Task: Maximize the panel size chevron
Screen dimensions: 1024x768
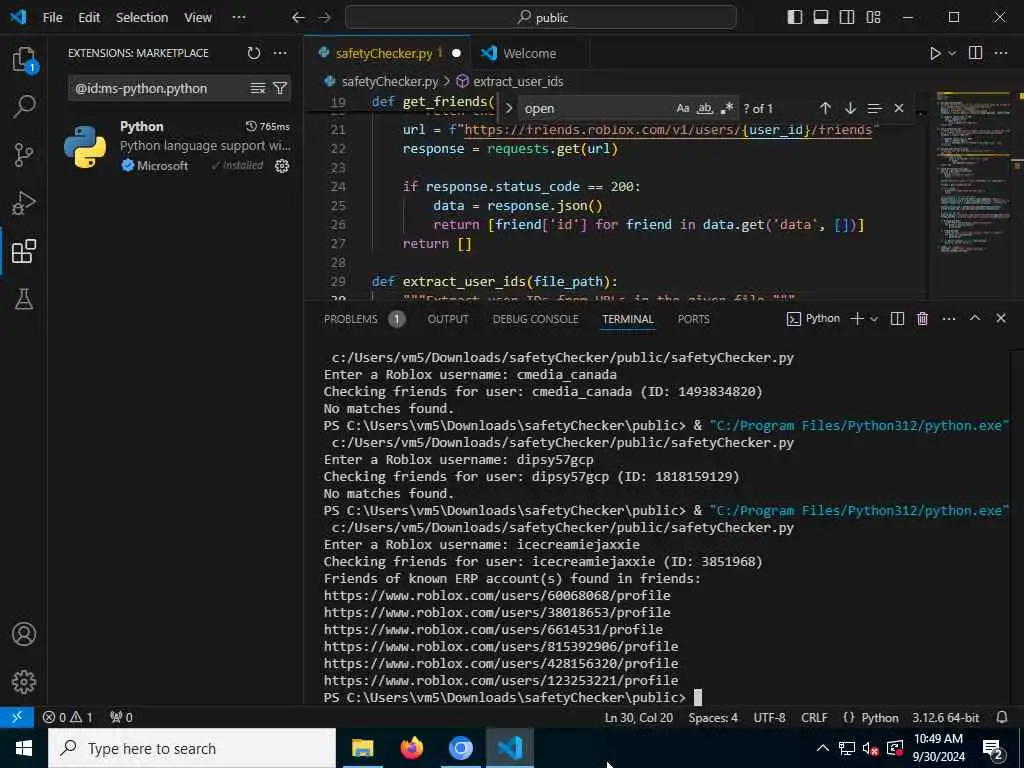Action: [x=975, y=318]
